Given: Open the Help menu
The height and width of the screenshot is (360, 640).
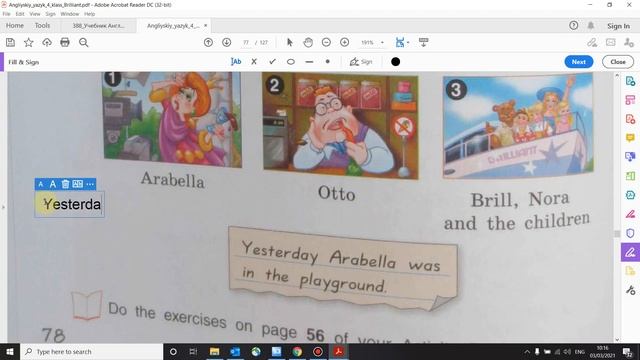Looking at the screenshot, I should [x=89, y=14].
